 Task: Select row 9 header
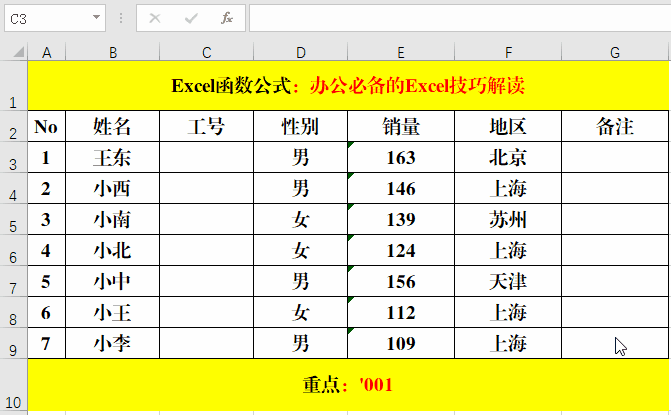13,344
